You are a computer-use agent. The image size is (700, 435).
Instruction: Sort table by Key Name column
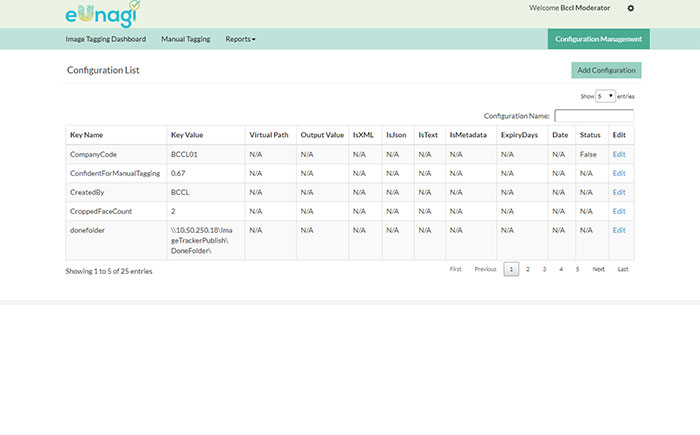click(86, 134)
